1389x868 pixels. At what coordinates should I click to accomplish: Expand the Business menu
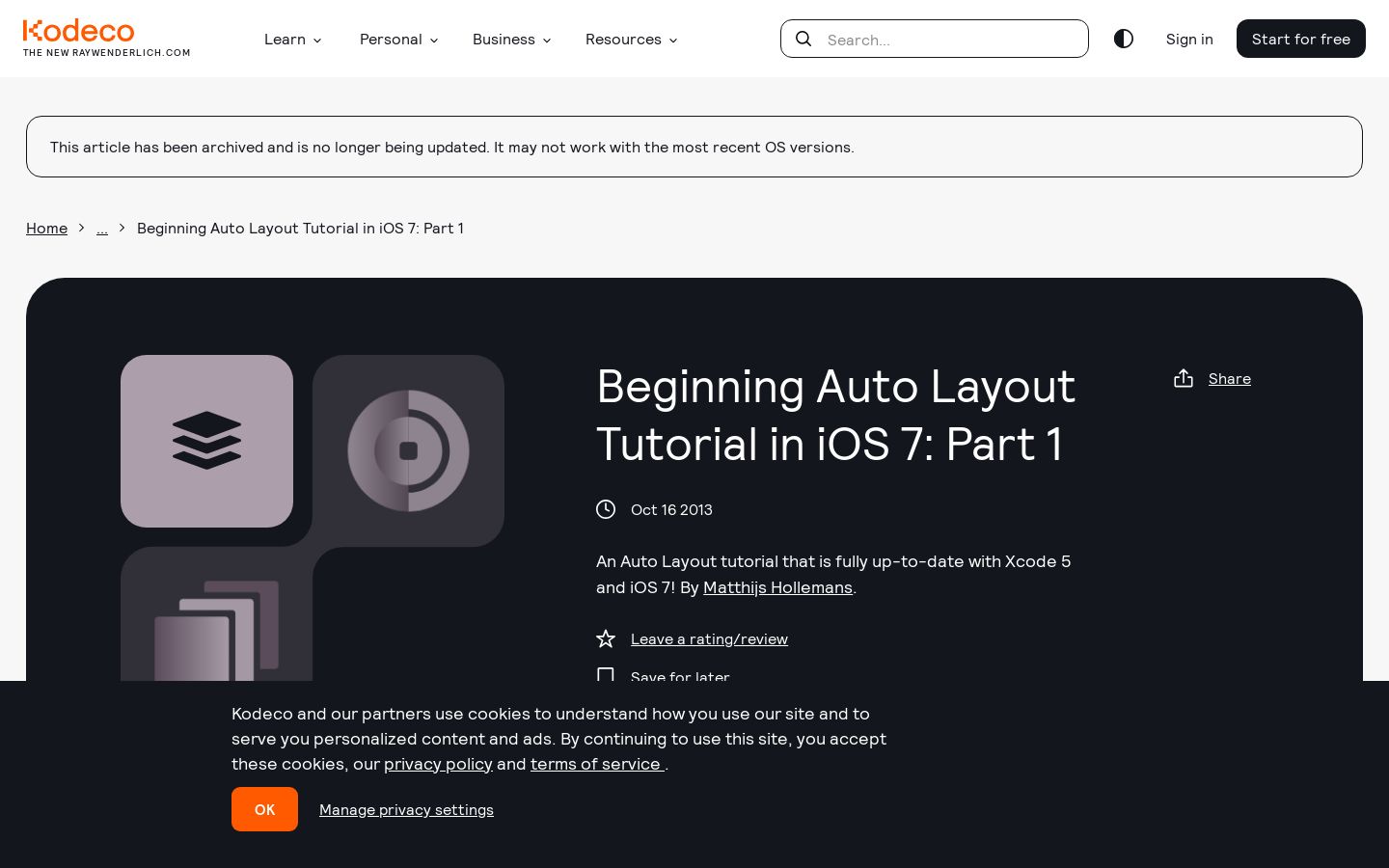coord(512,40)
